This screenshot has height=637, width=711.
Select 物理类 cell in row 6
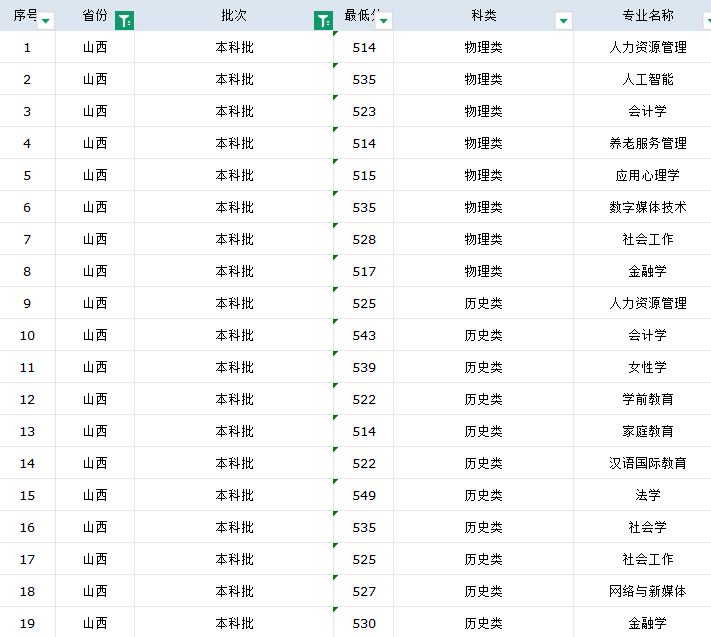(483, 207)
